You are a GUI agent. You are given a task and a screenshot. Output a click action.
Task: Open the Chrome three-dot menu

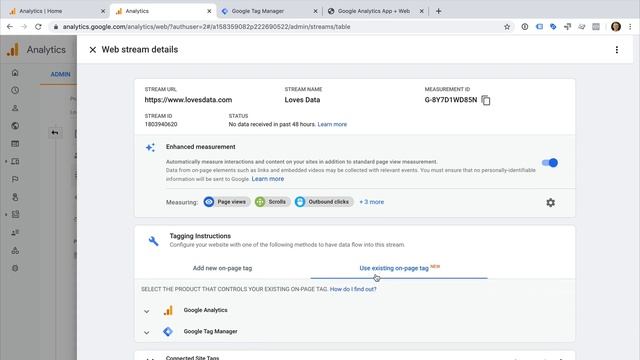click(630, 27)
